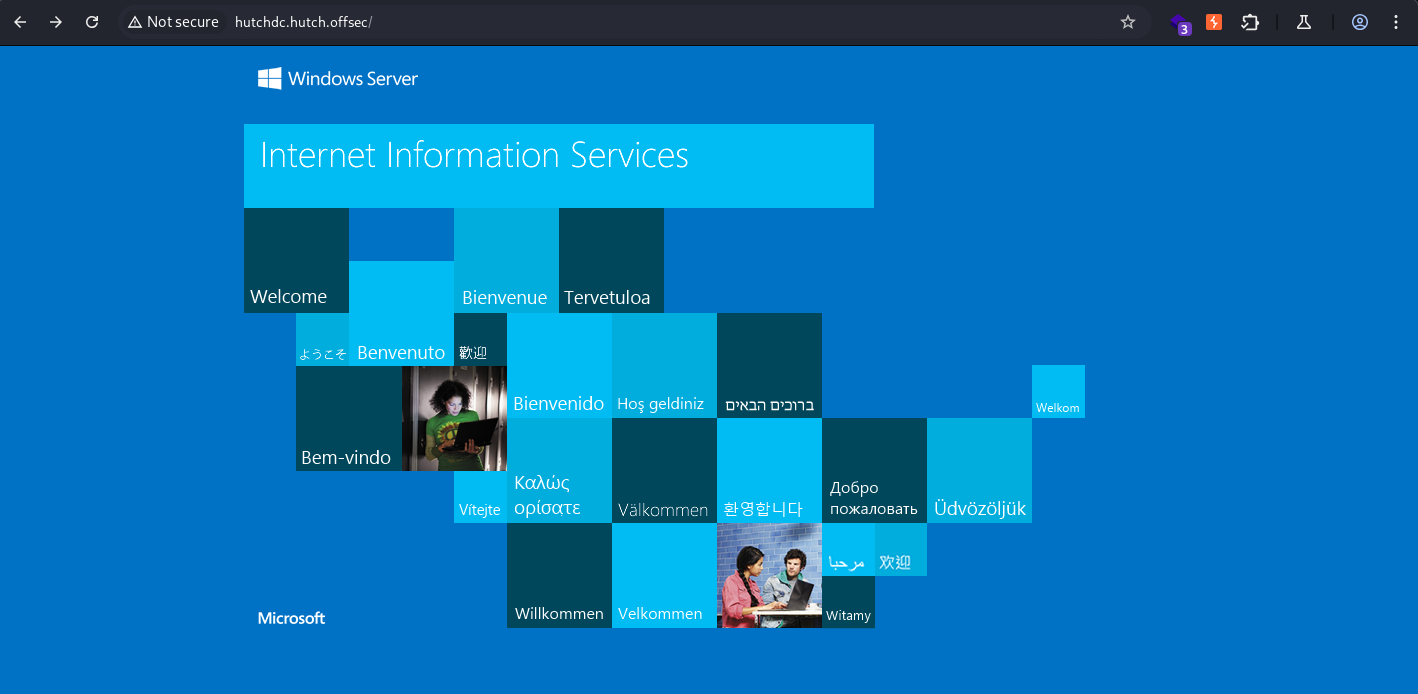Open the Not secure site info chip

[173, 22]
